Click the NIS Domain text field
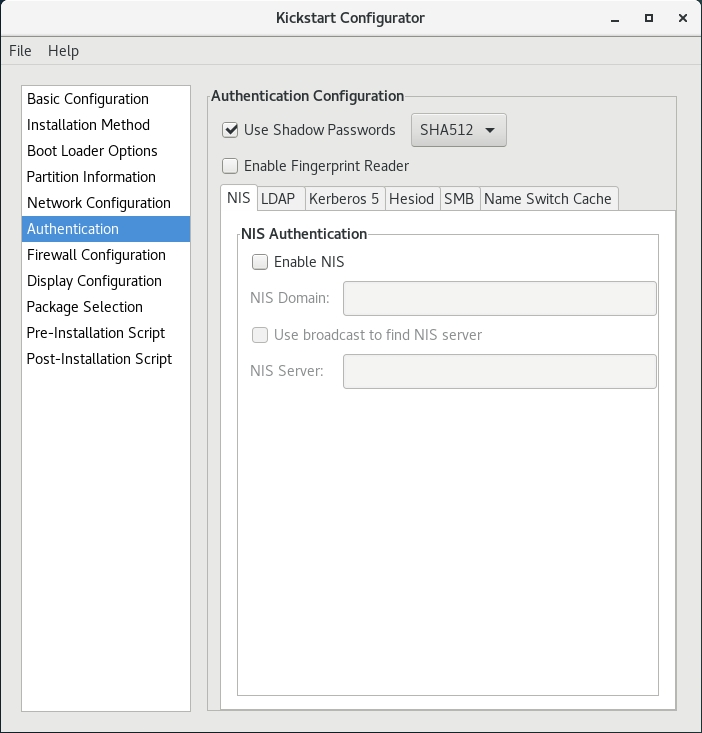702x733 pixels. (x=499, y=299)
